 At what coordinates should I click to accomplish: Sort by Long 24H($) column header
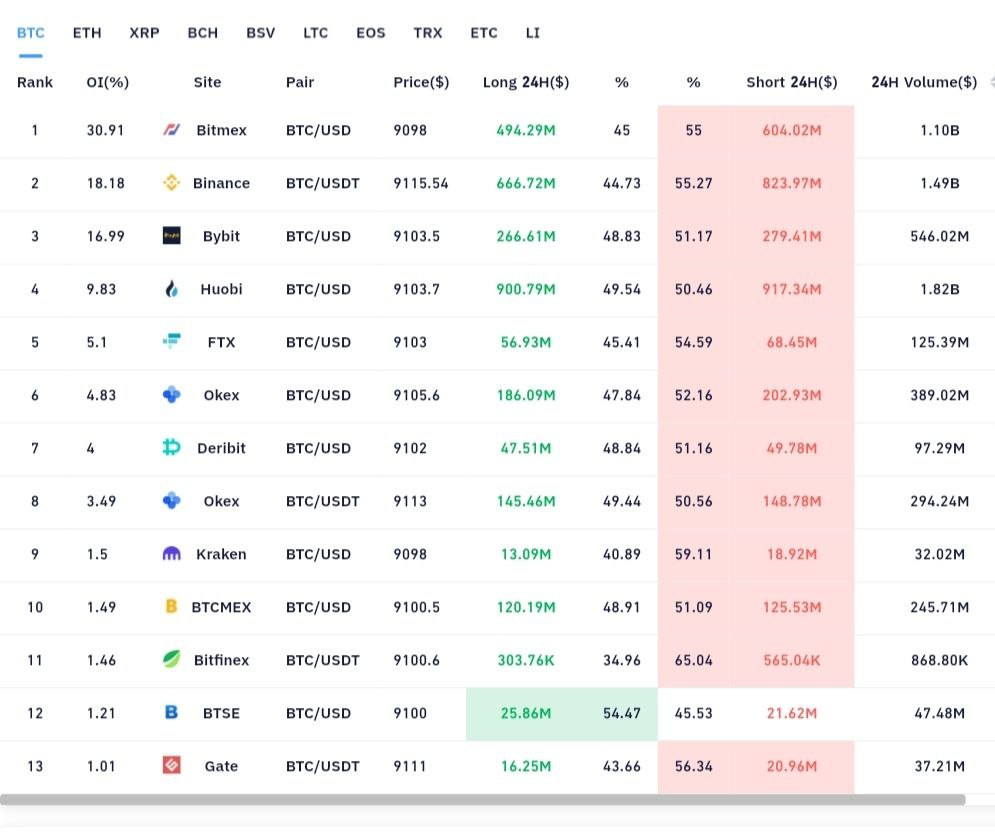(526, 82)
